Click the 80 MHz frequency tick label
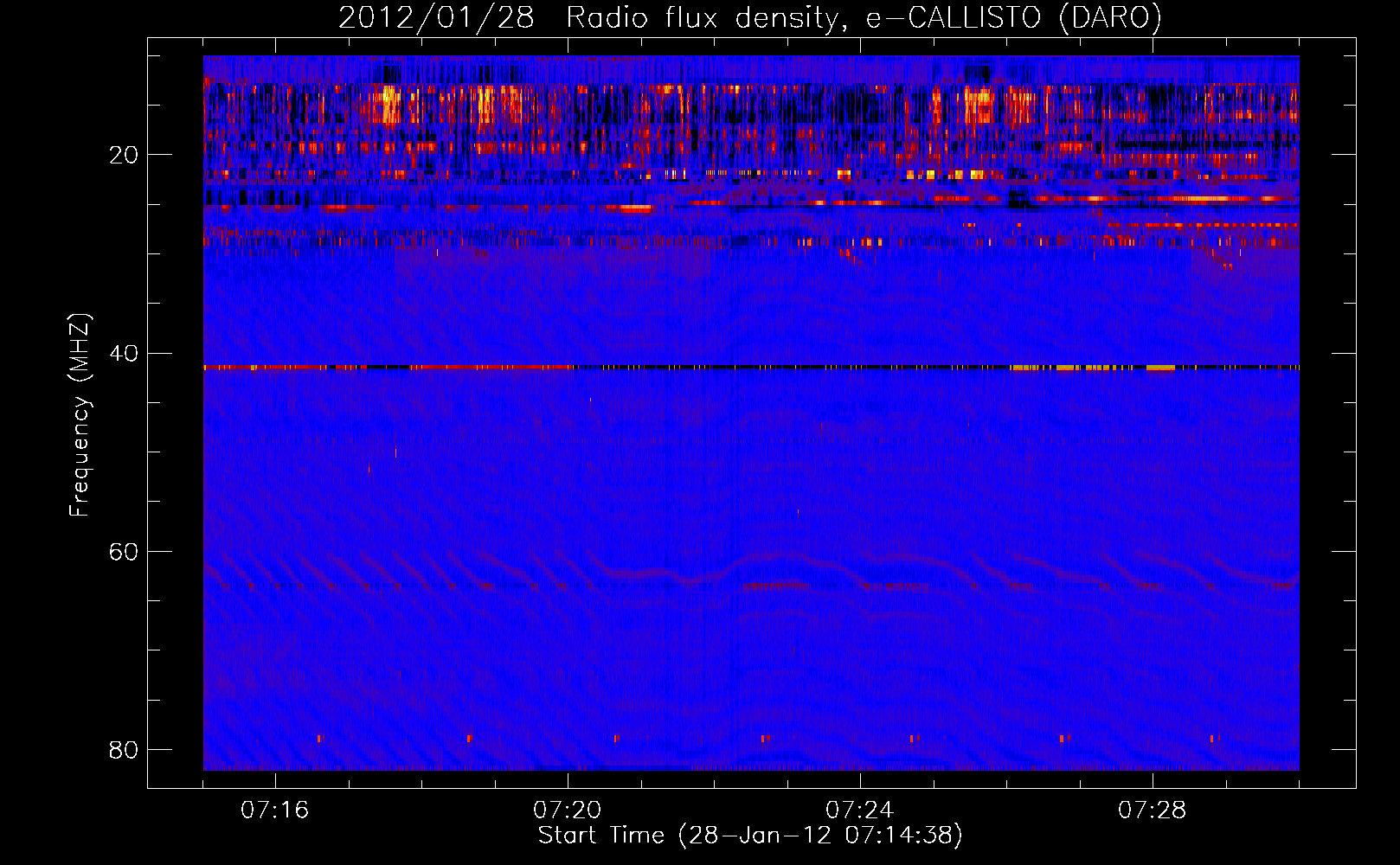Screen dimensions: 1400x865 coord(124,749)
